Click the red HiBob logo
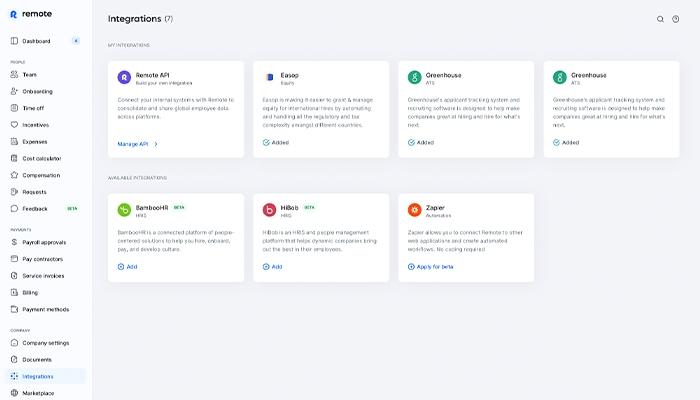Screen dimensions: 700x400 click(269, 210)
